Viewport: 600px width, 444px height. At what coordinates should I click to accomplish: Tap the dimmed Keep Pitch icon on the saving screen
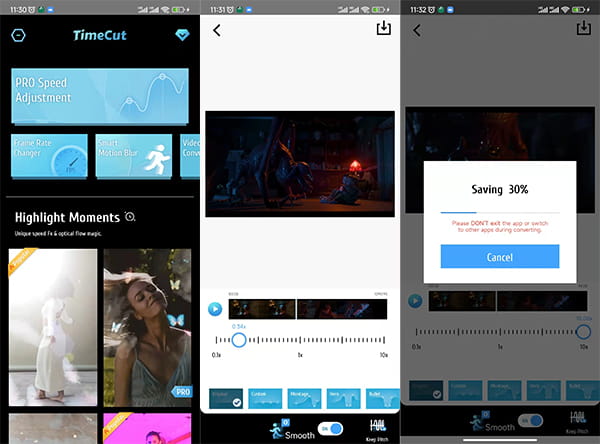click(x=577, y=418)
